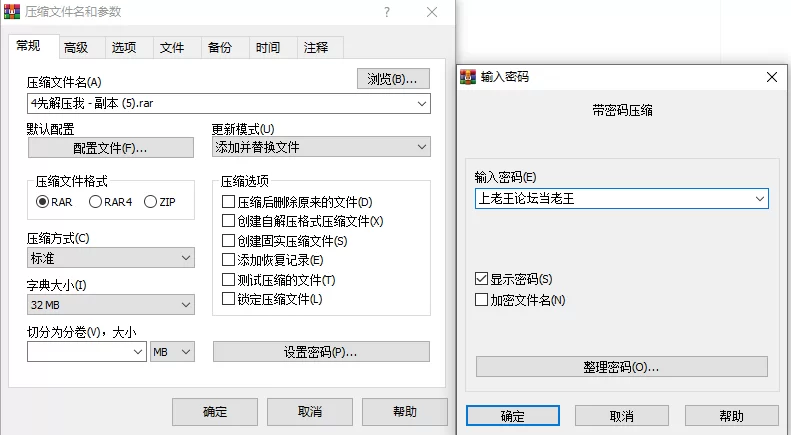Open the MB unit dropdown for volume size

[172, 352]
